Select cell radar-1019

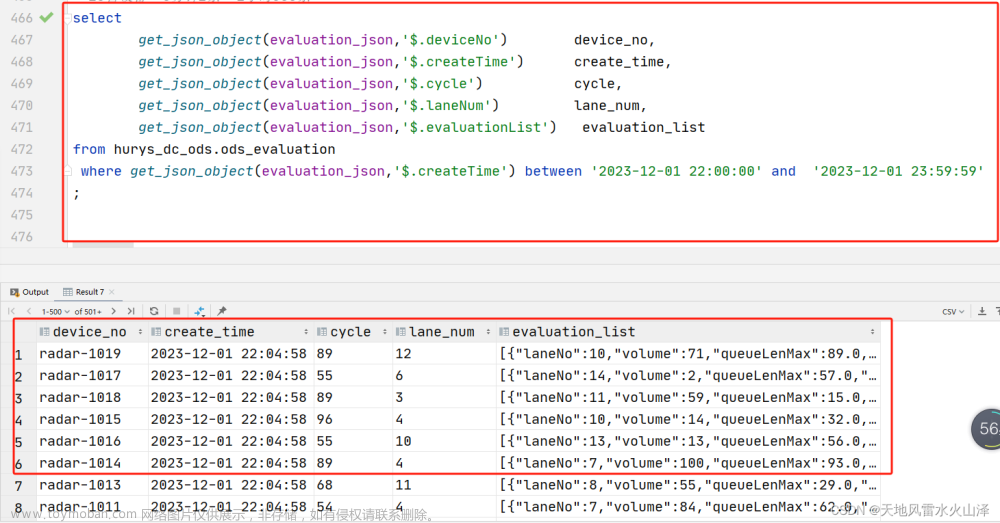tap(92, 354)
